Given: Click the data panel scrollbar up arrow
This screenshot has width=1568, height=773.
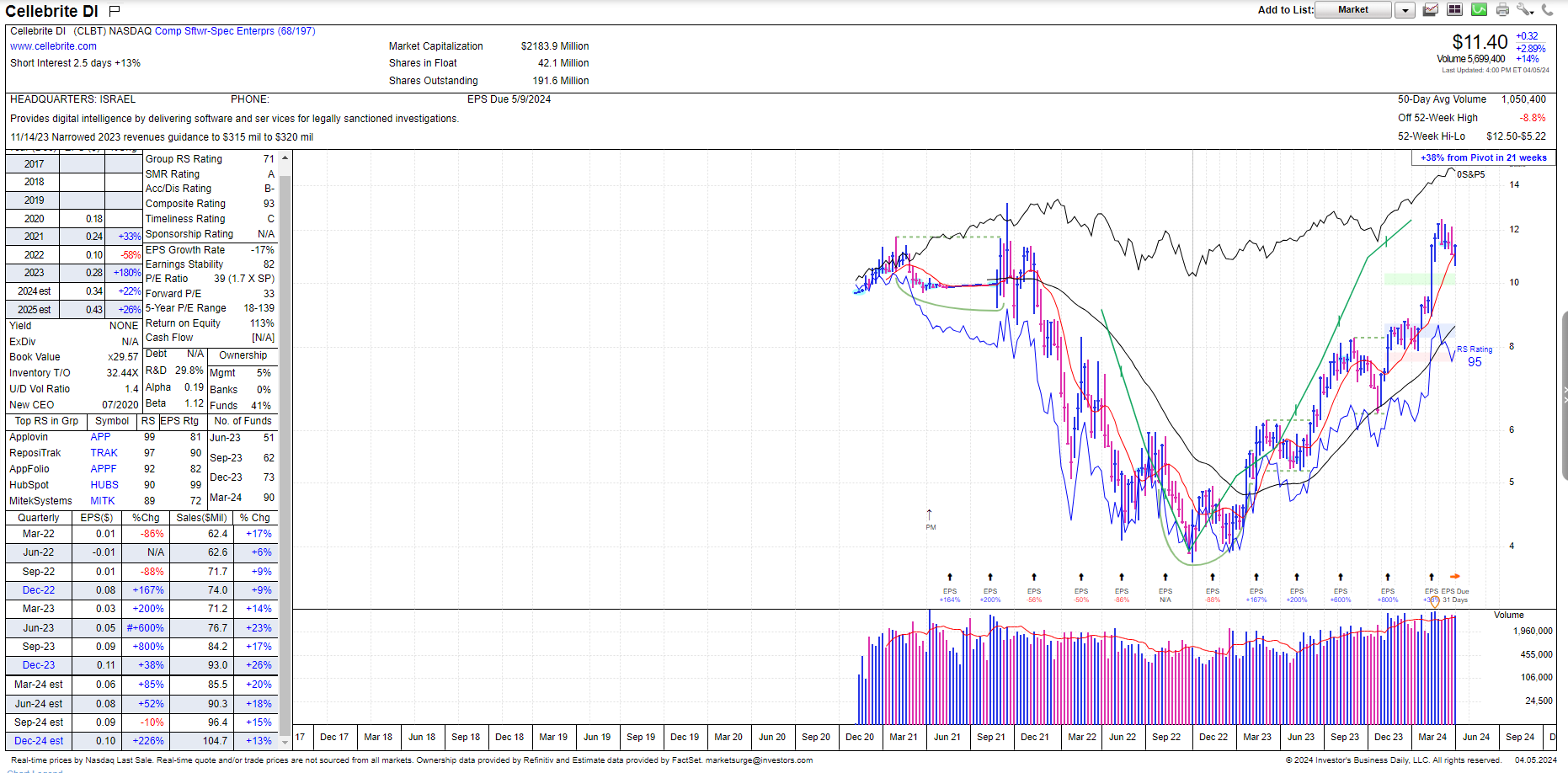Looking at the screenshot, I should (285, 158).
